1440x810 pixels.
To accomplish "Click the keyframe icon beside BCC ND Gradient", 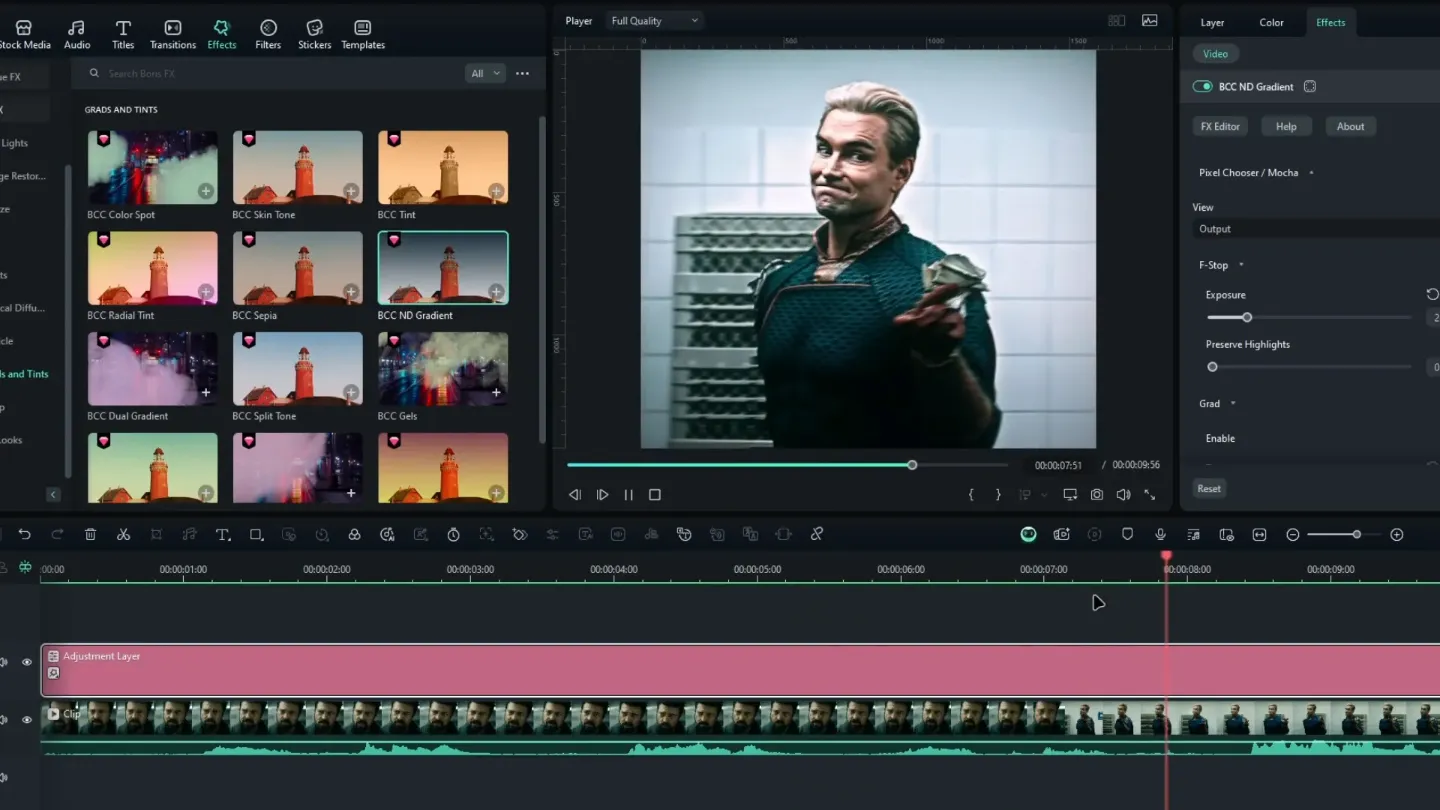I will point(1310,87).
